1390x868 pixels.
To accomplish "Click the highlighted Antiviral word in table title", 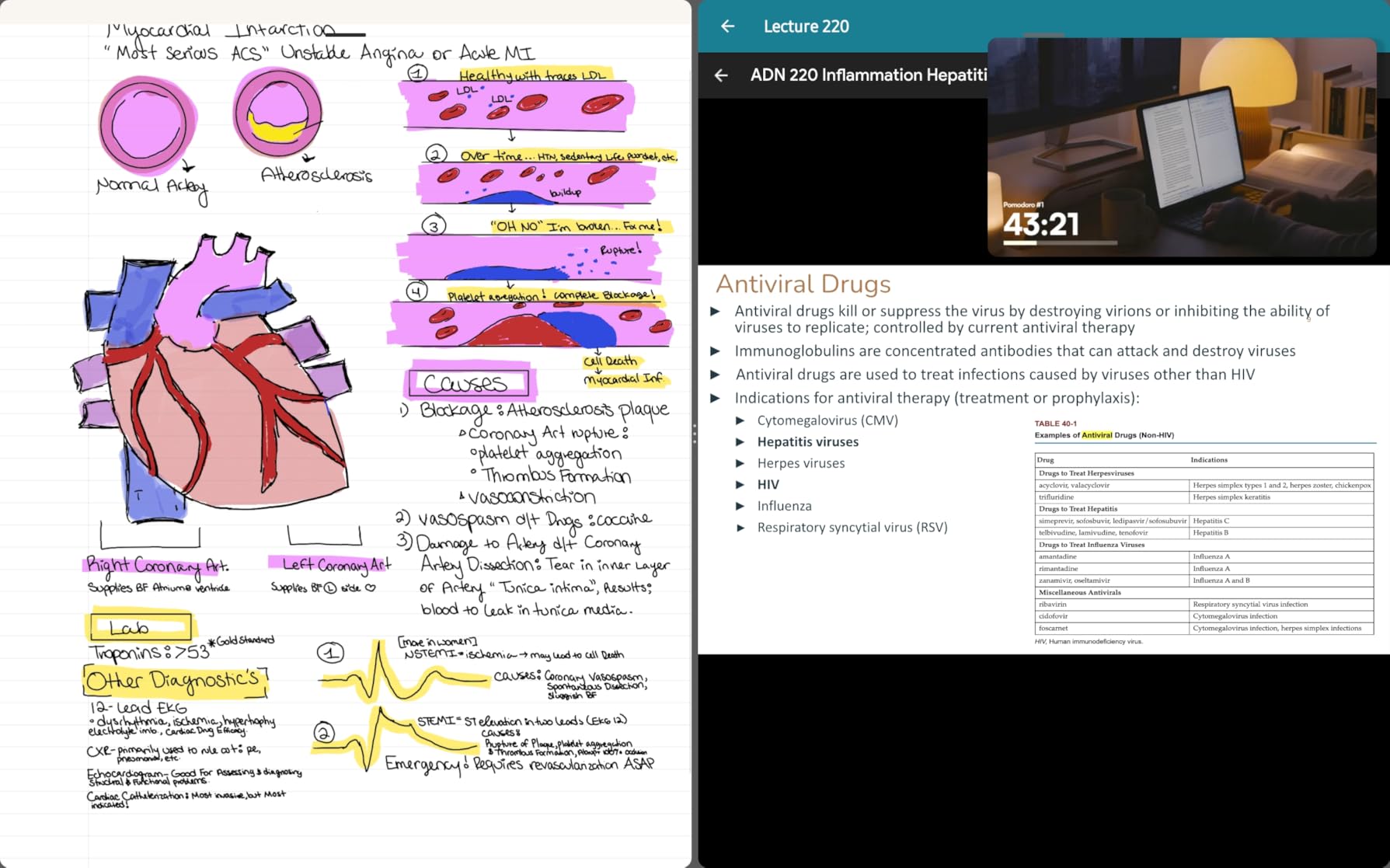I will pyautogui.click(x=1096, y=435).
